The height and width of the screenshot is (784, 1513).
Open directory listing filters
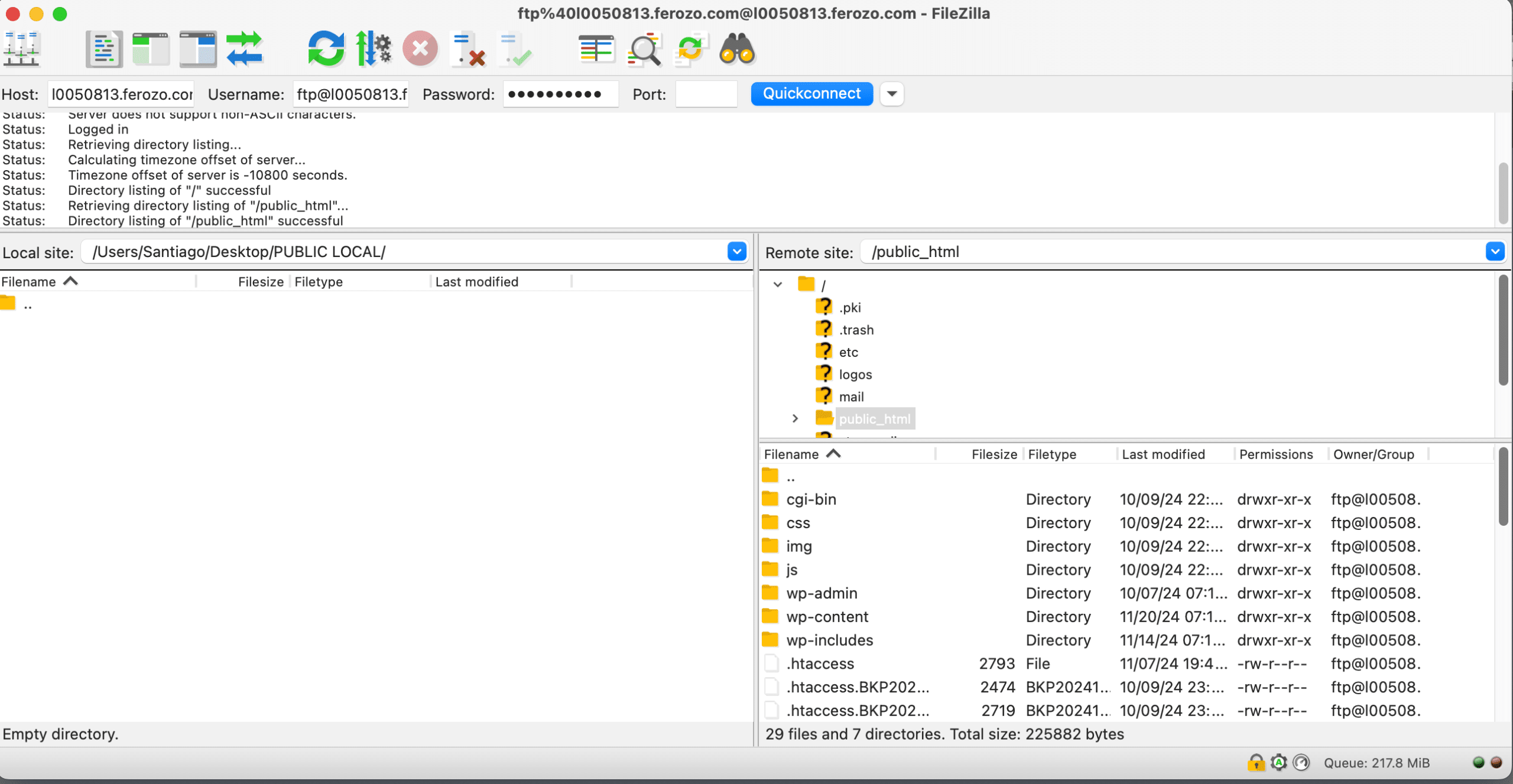596,49
